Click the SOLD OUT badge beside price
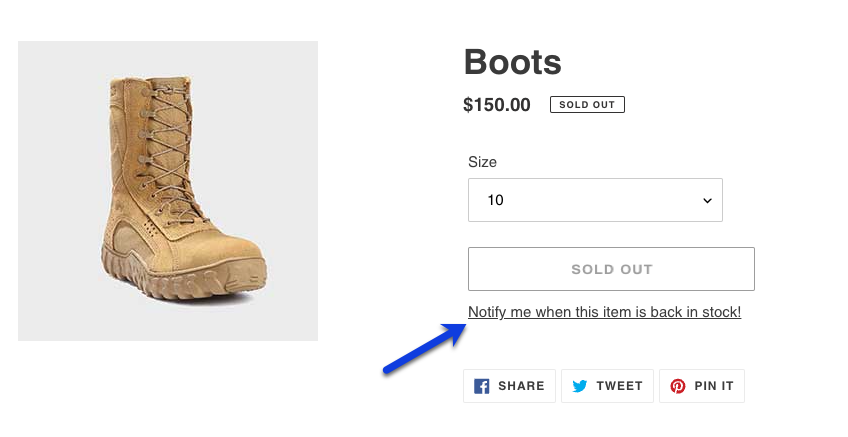Viewport: 848px width, 437px height. coord(587,105)
